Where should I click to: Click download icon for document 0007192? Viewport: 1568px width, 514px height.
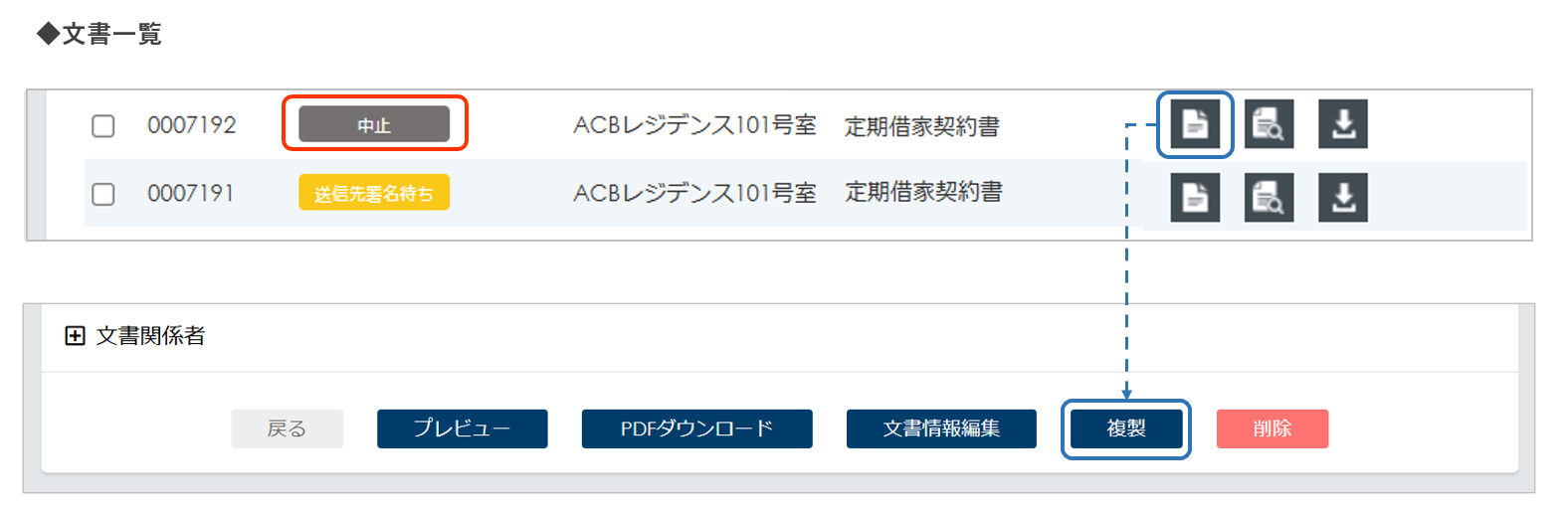(1343, 124)
